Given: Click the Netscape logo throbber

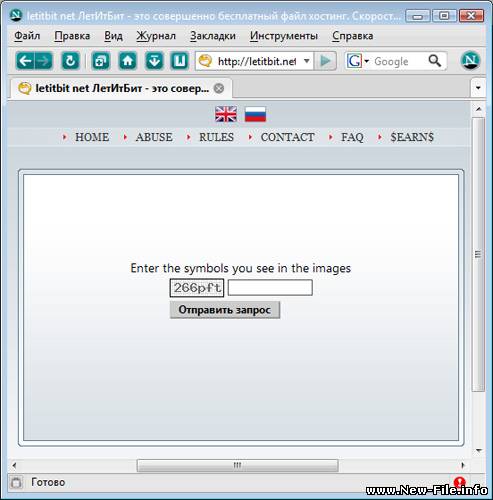Looking at the screenshot, I should point(470,61).
